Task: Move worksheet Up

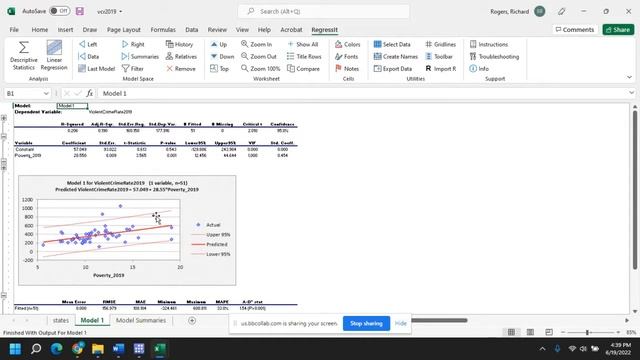Action: coord(218,44)
